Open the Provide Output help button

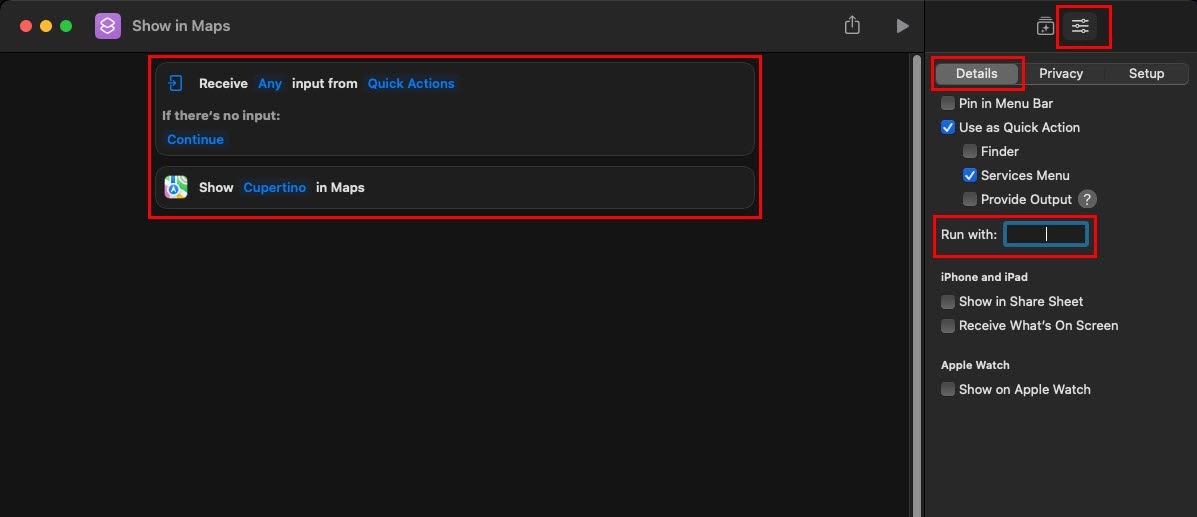click(x=1088, y=199)
